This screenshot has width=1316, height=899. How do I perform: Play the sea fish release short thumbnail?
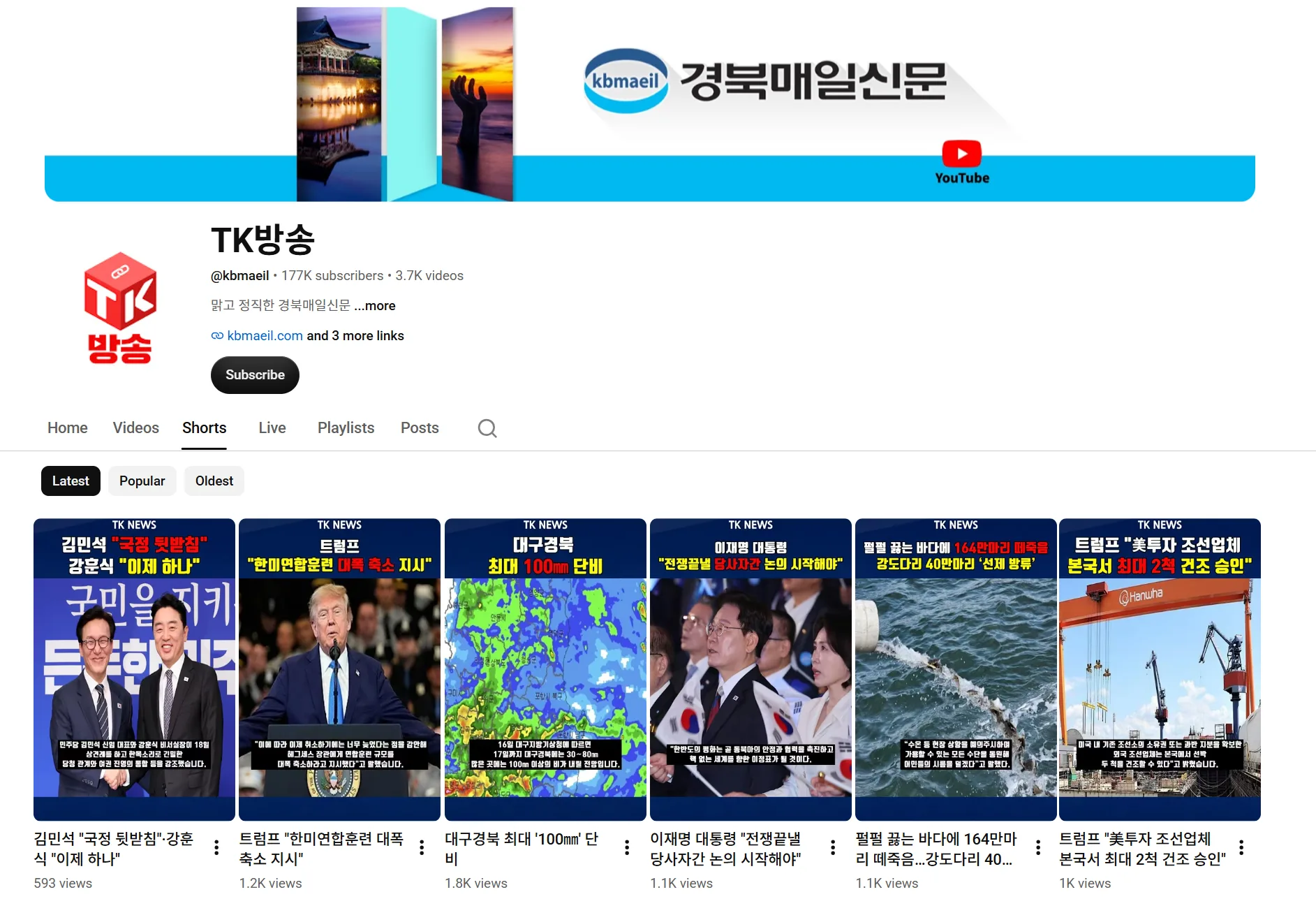click(x=956, y=669)
